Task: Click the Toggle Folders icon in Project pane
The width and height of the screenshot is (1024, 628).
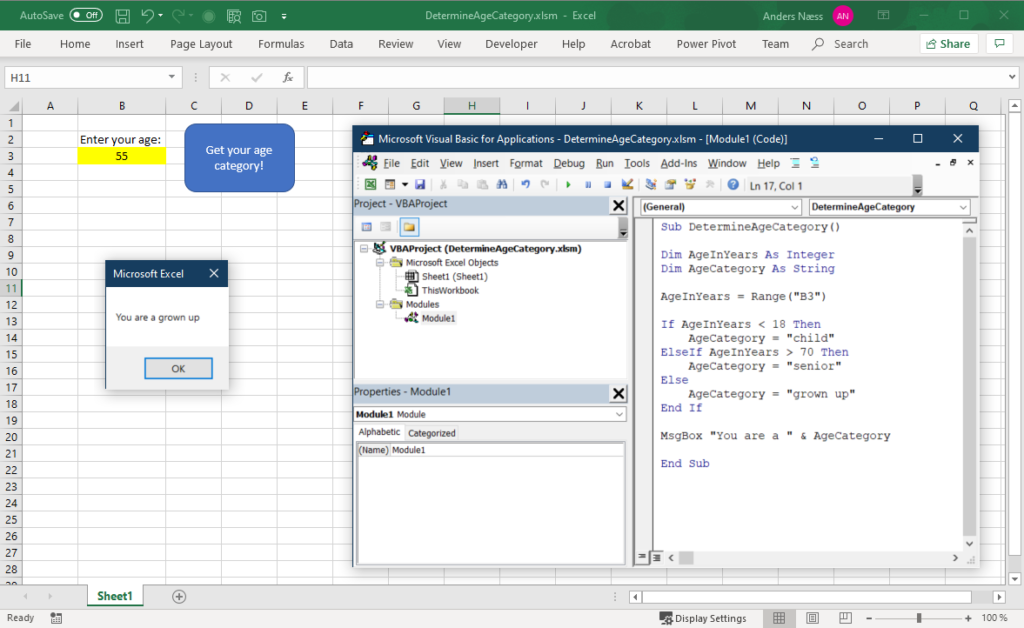Action: point(409,227)
